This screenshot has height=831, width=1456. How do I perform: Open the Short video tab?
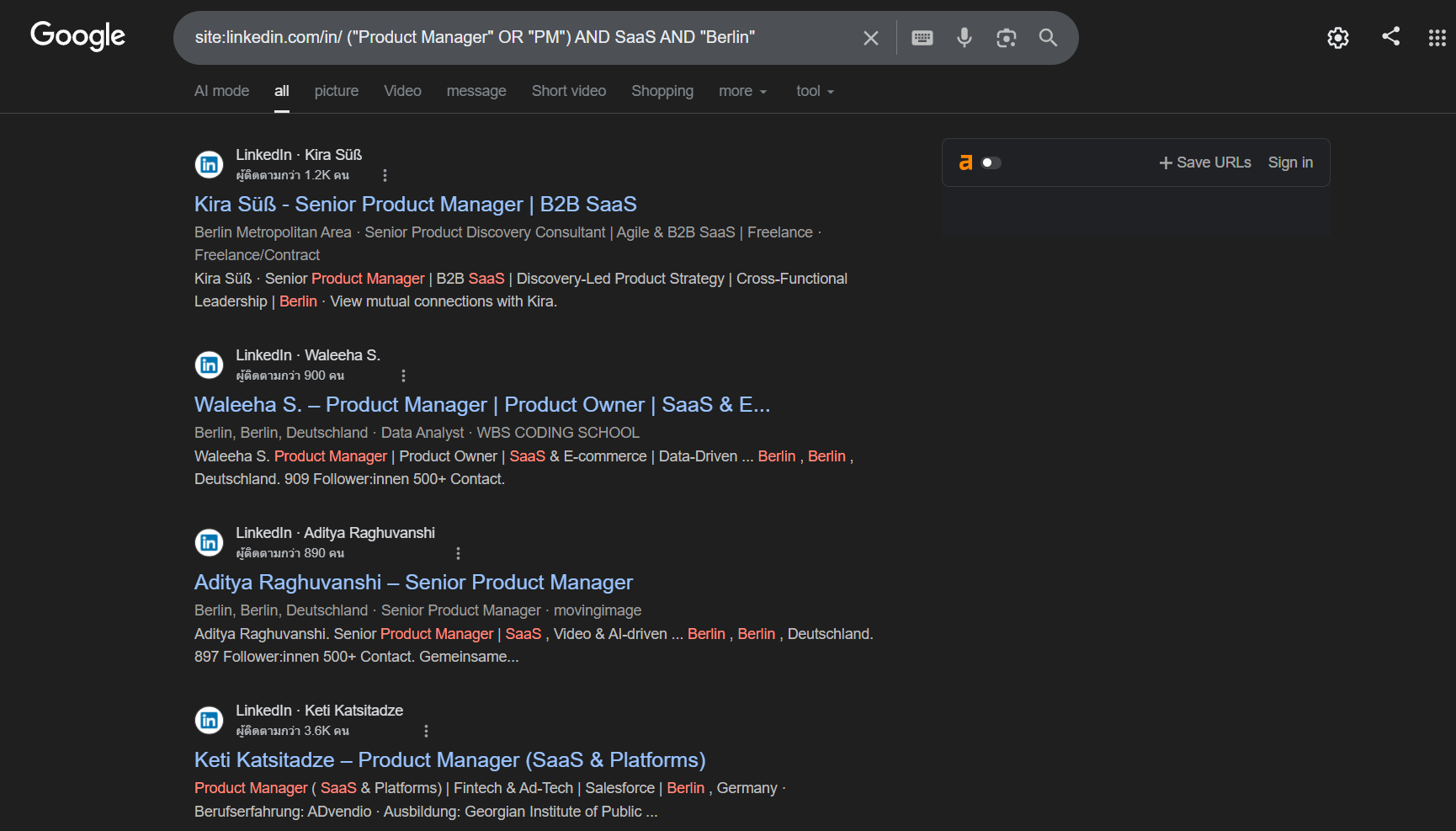(569, 91)
